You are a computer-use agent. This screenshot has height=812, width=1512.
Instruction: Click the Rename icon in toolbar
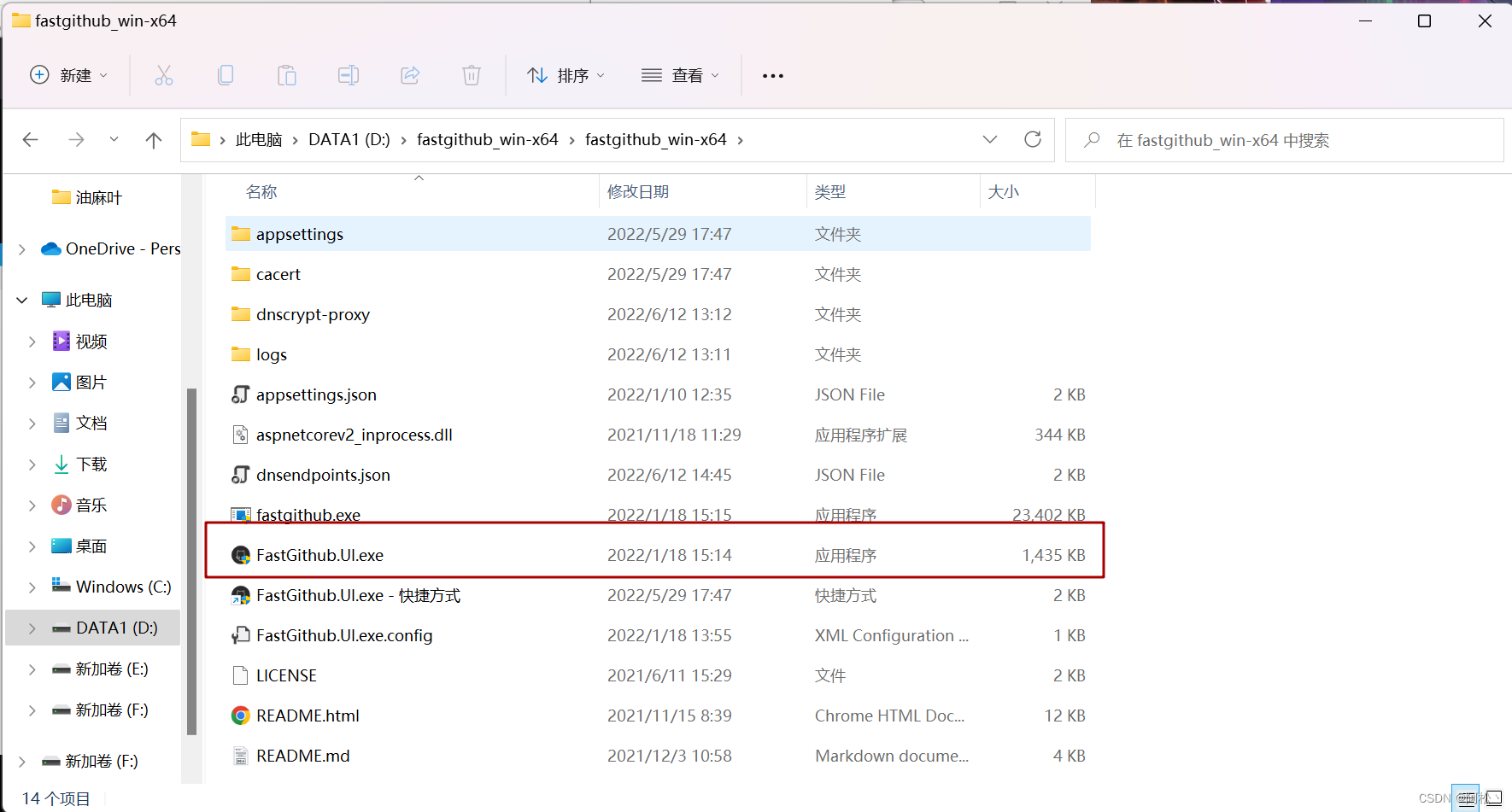tap(349, 75)
